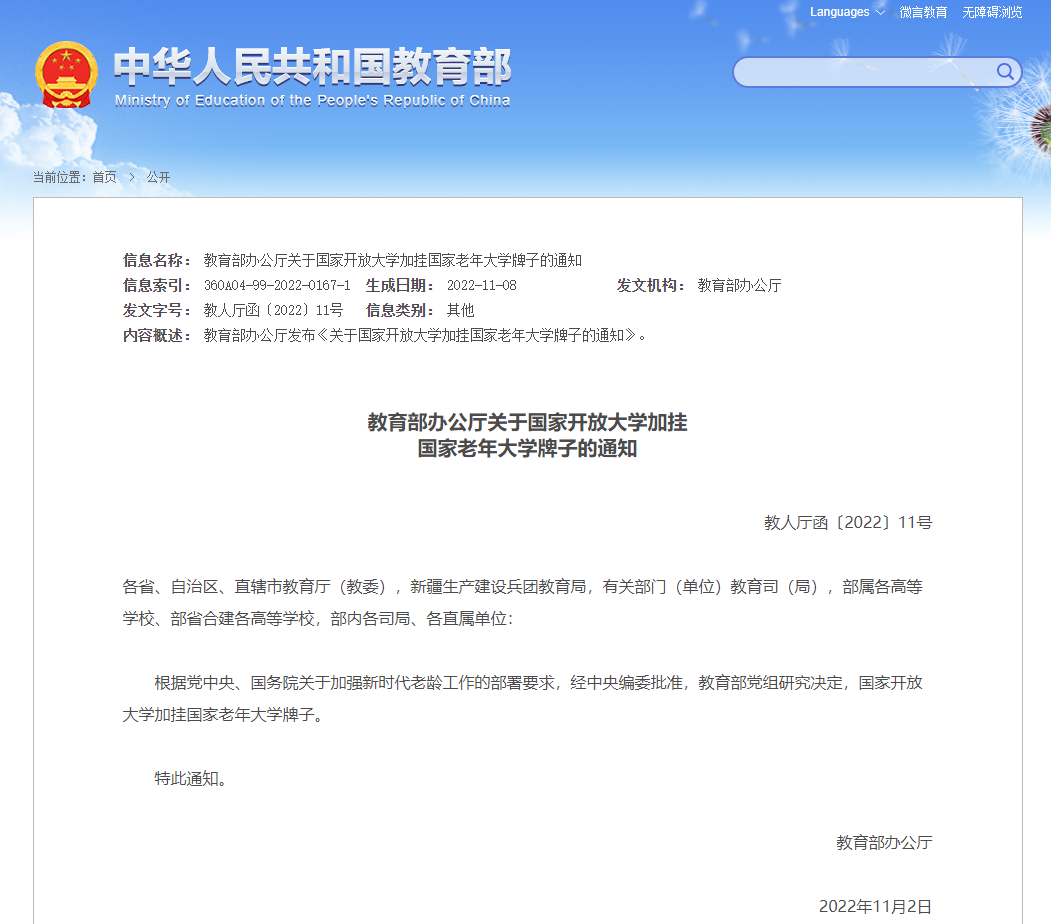Click the 发文机构 label
Viewport: 1051px width, 924px height.
pyautogui.click(x=651, y=285)
